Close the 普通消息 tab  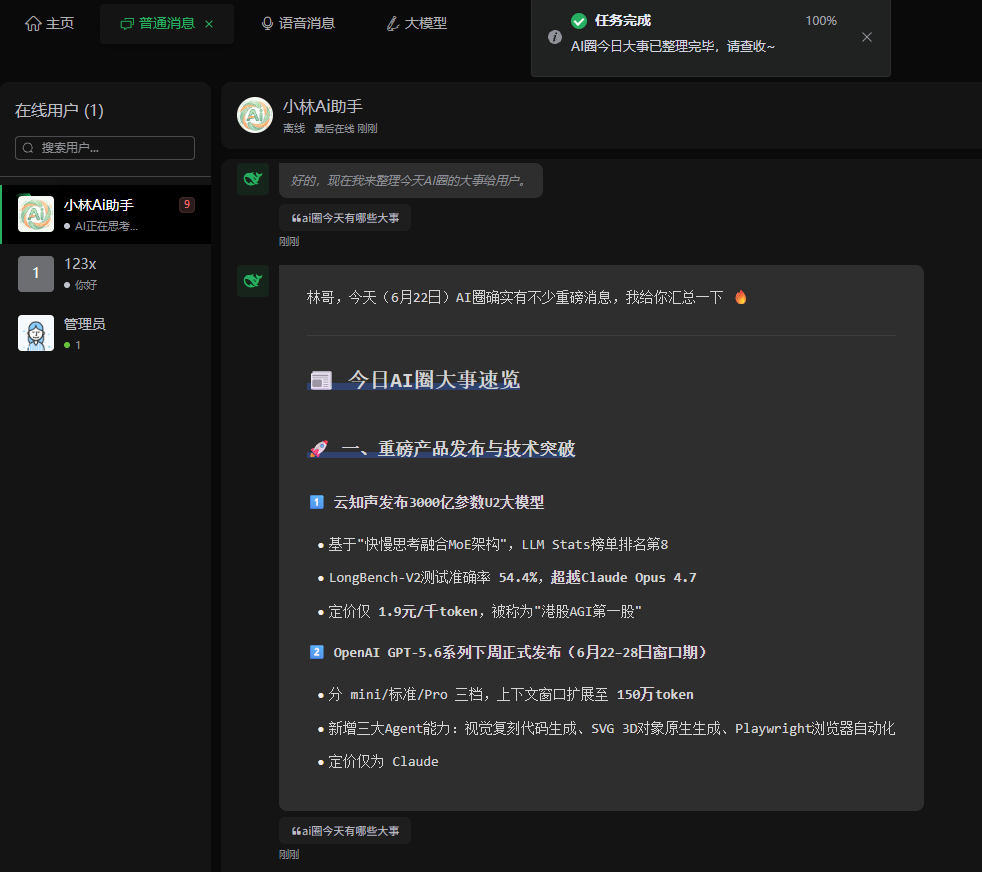pos(209,24)
